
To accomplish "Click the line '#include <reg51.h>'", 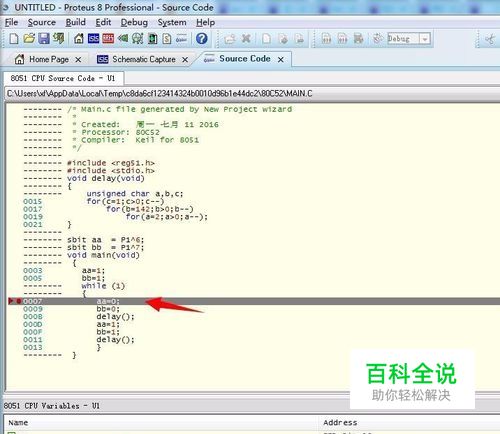I will pyautogui.click(x=111, y=163).
